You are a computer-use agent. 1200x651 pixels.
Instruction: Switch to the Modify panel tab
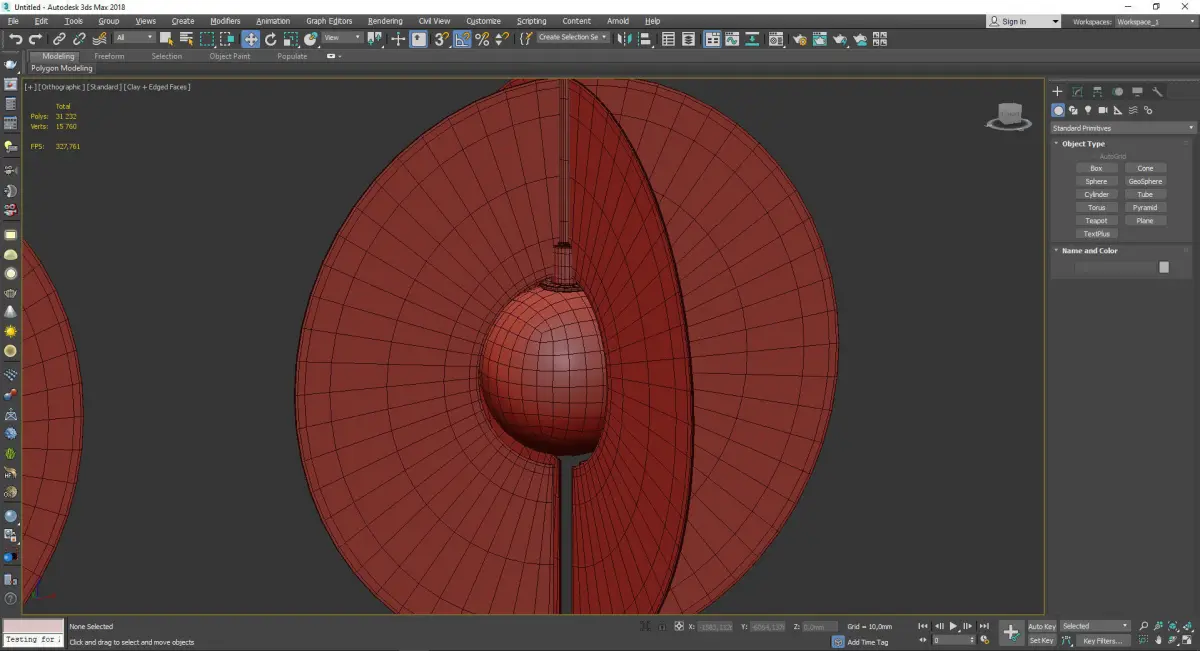[x=1077, y=91]
